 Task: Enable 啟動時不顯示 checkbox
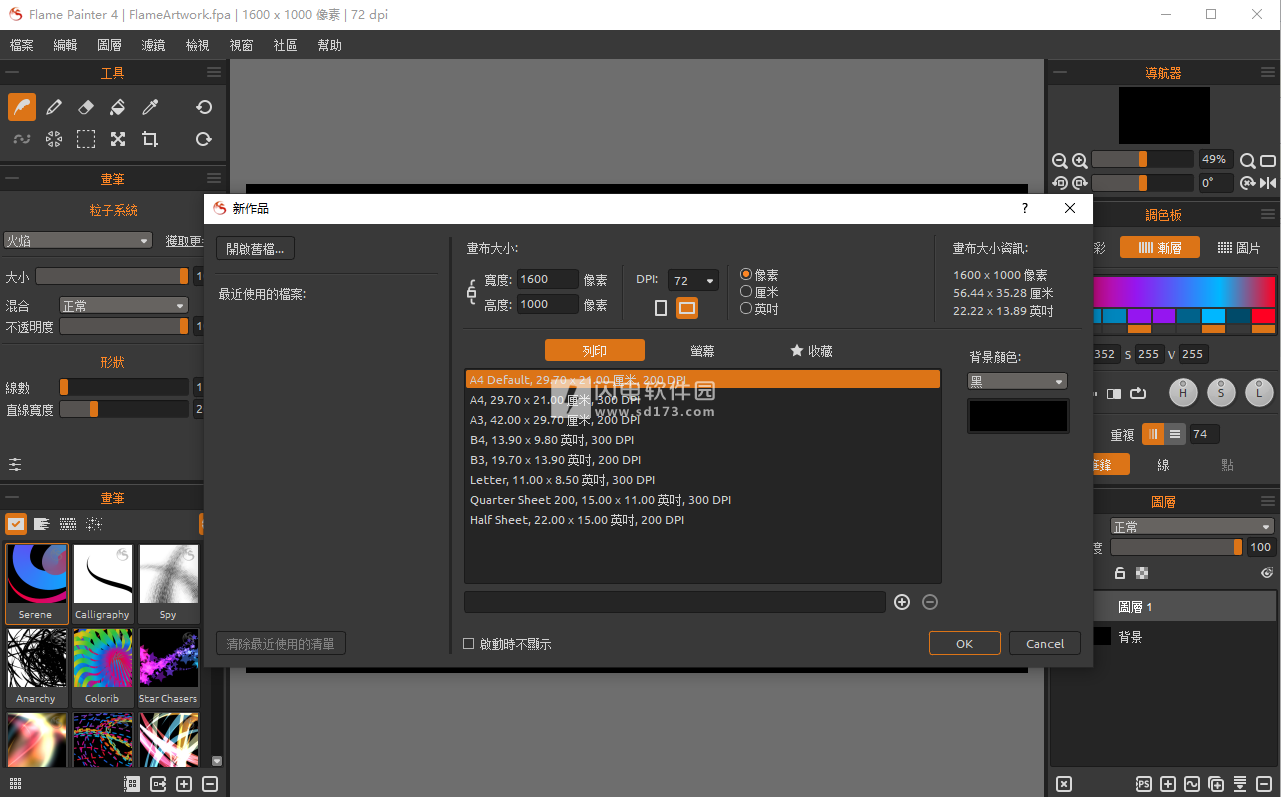469,644
